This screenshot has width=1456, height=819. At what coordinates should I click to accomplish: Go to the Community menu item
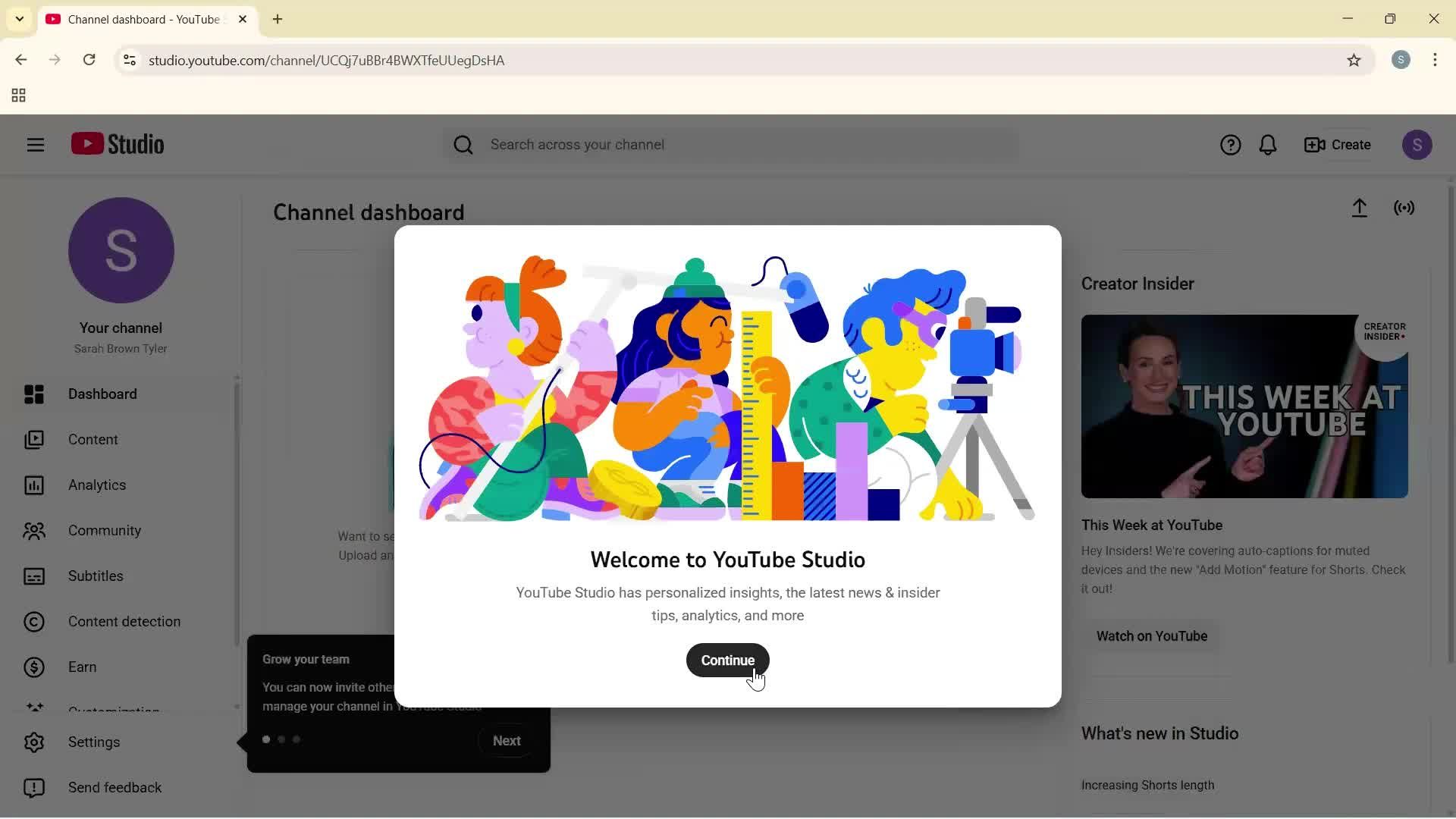pyautogui.click(x=104, y=531)
